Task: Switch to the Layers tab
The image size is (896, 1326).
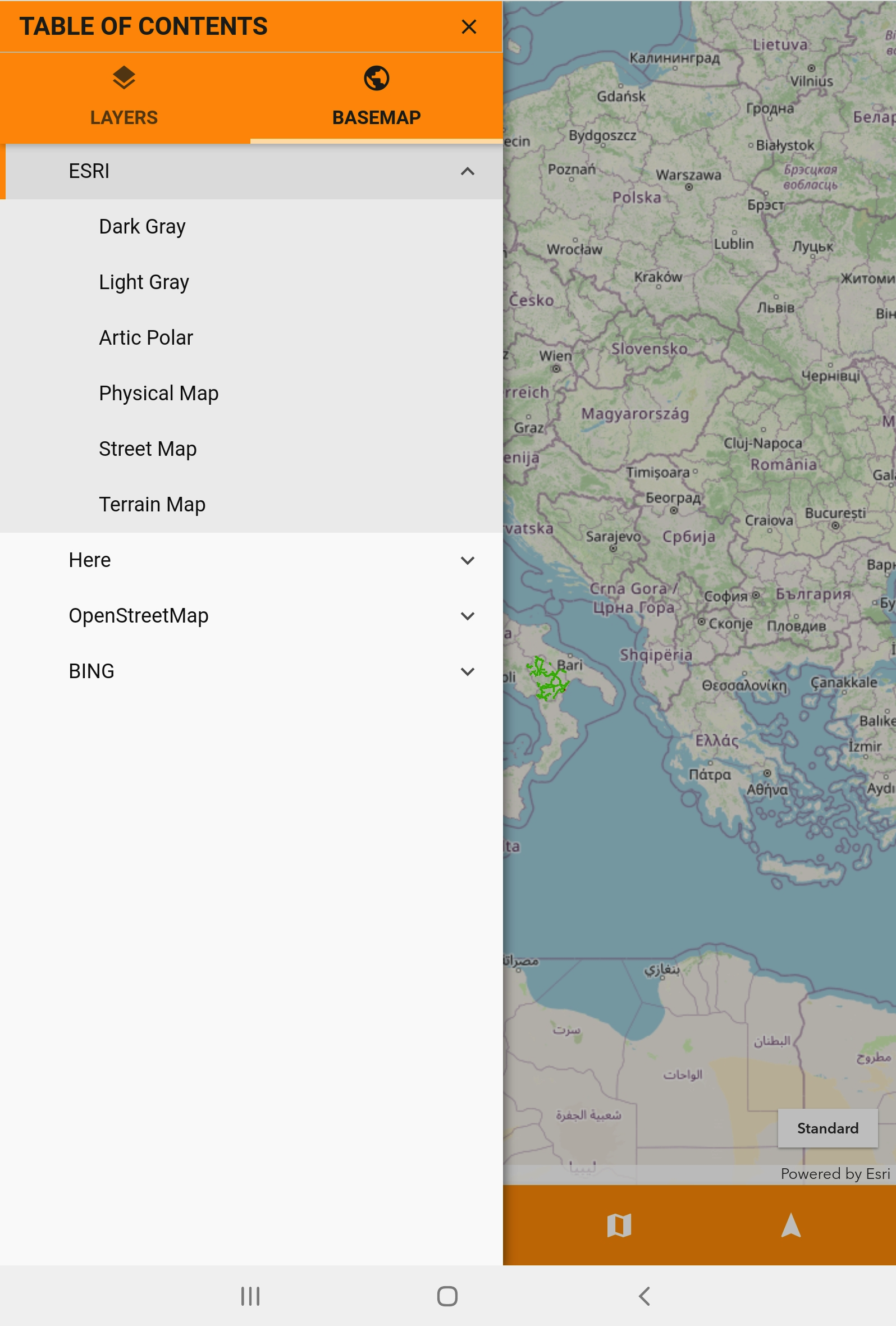Action: pyautogui.click(x=125, y=98)
